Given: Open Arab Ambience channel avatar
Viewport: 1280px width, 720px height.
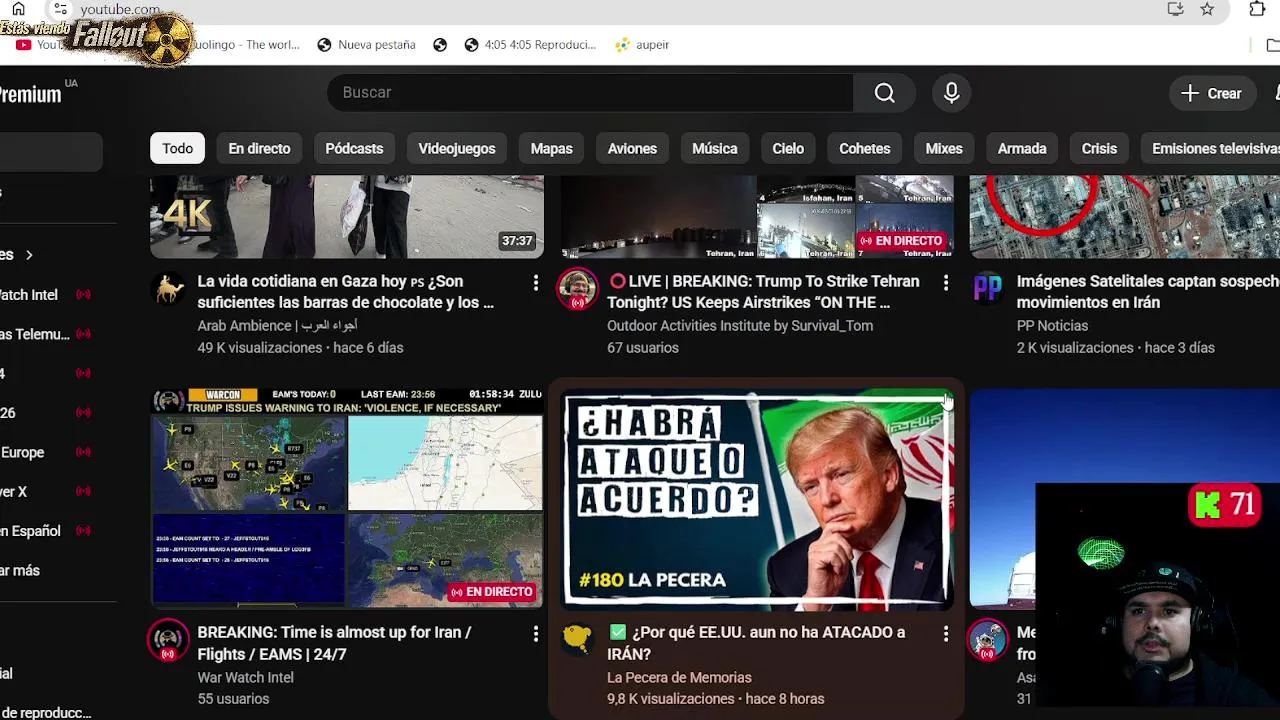Looking at the screenshot, I should coord(168,289).
